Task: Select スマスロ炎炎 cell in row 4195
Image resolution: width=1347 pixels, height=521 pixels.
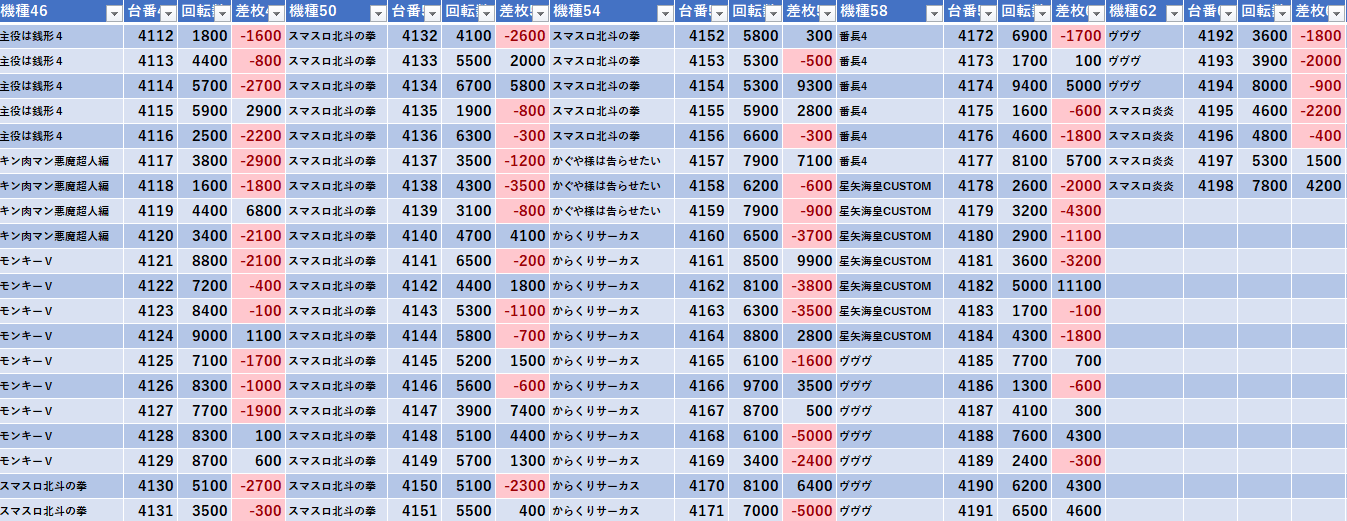Action: [1145, 111]
